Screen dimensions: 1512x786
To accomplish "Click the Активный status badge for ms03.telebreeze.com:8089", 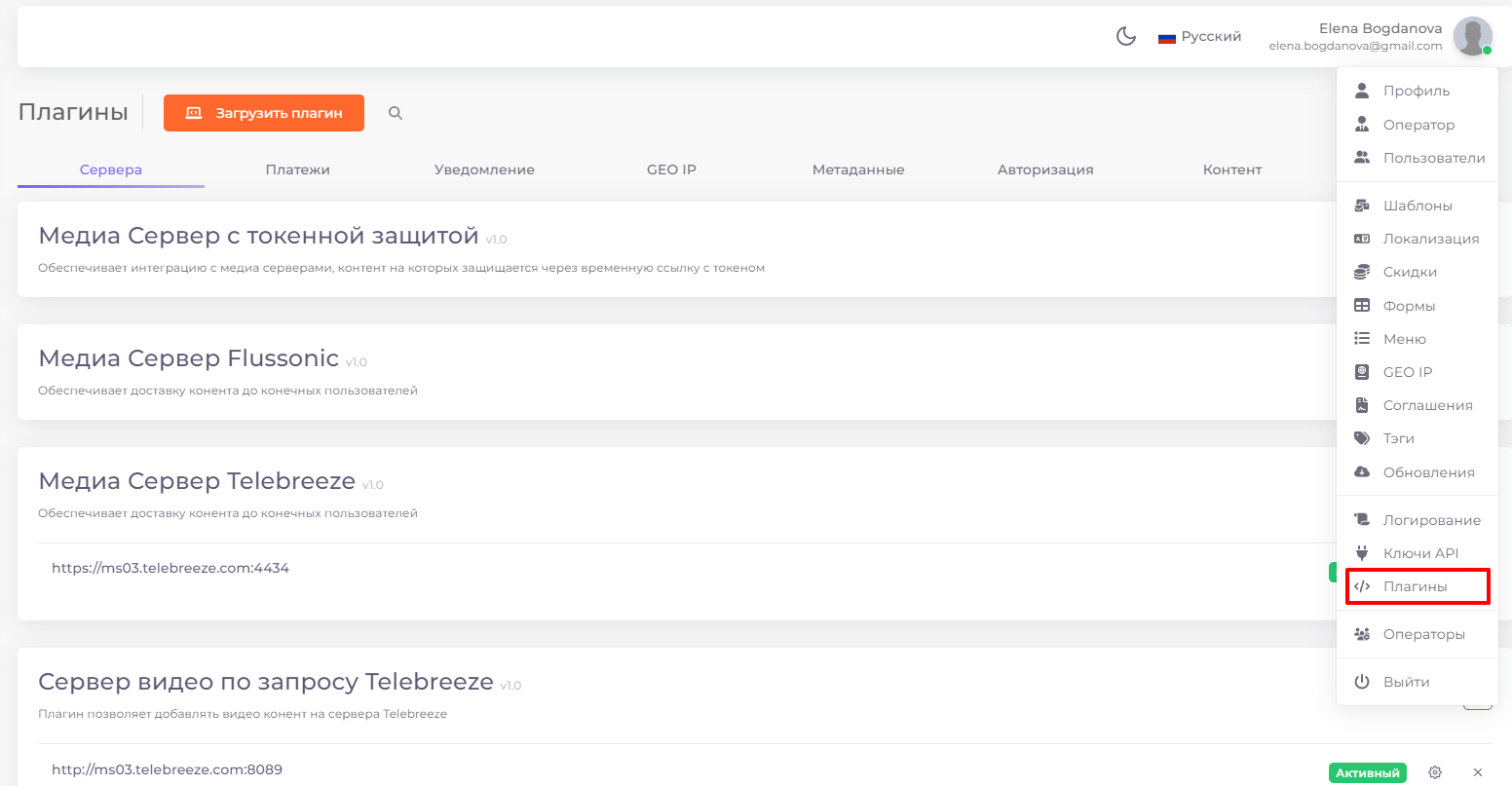I will (x=1368, y=772).
